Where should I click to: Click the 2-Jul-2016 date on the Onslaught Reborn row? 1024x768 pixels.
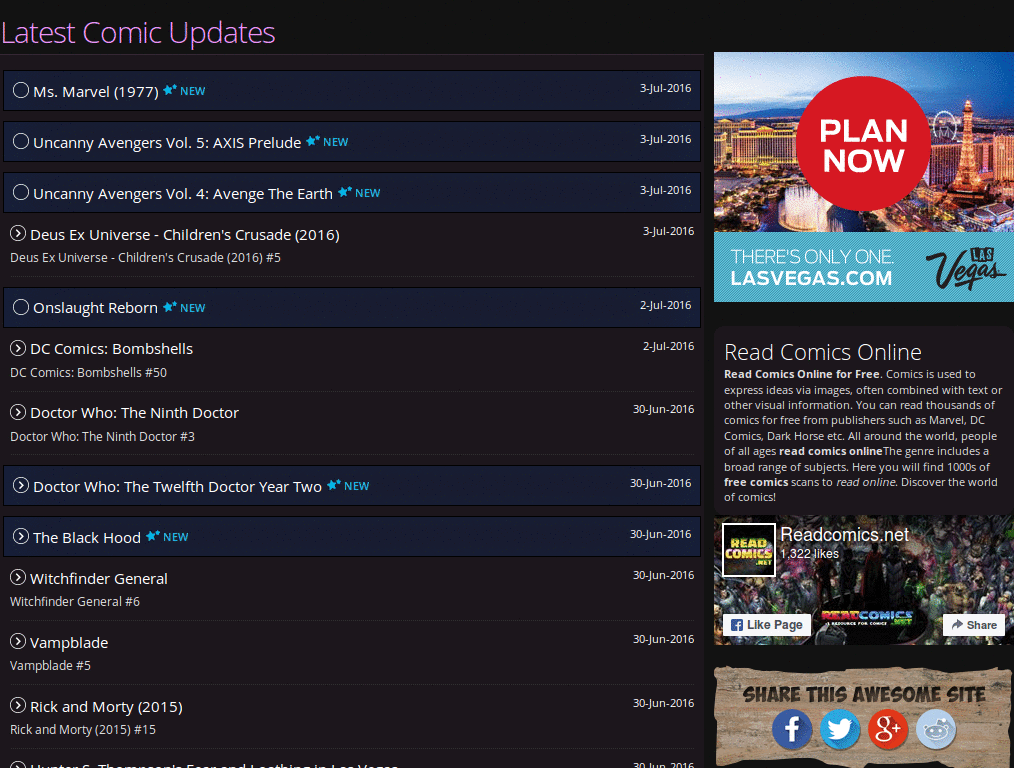click(x=665, y=305)
